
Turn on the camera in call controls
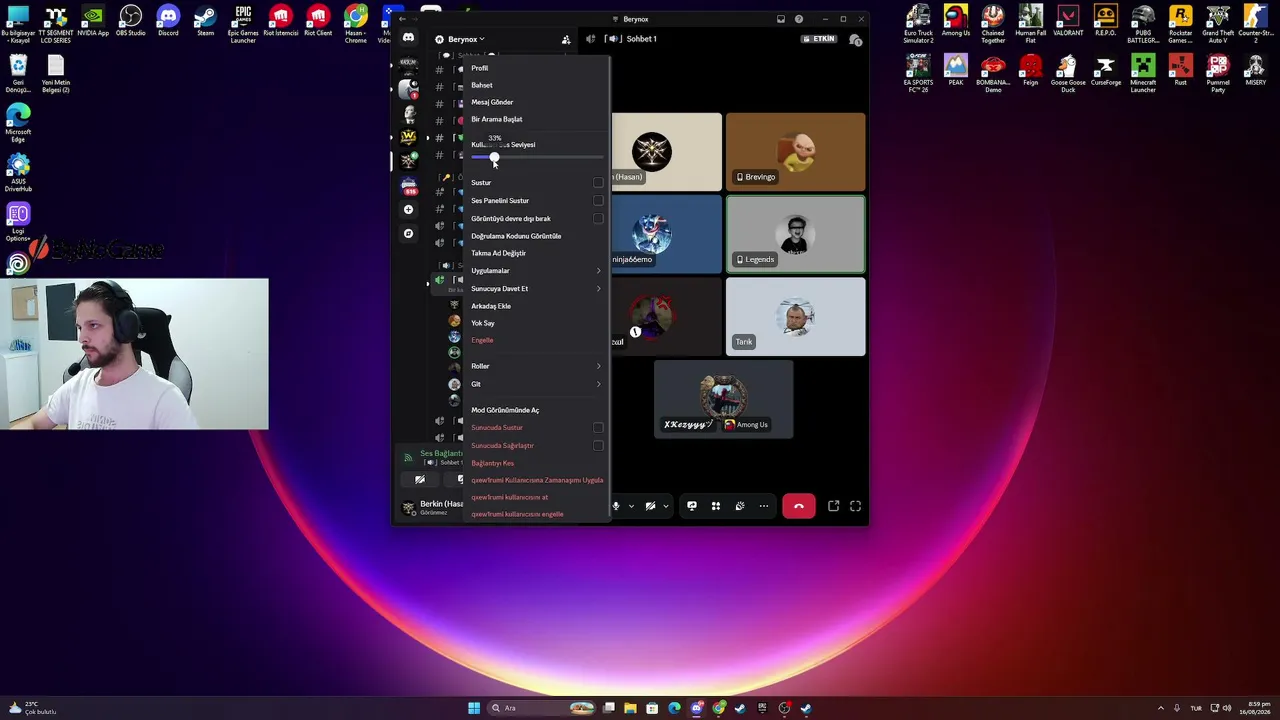tap(650, 506)
